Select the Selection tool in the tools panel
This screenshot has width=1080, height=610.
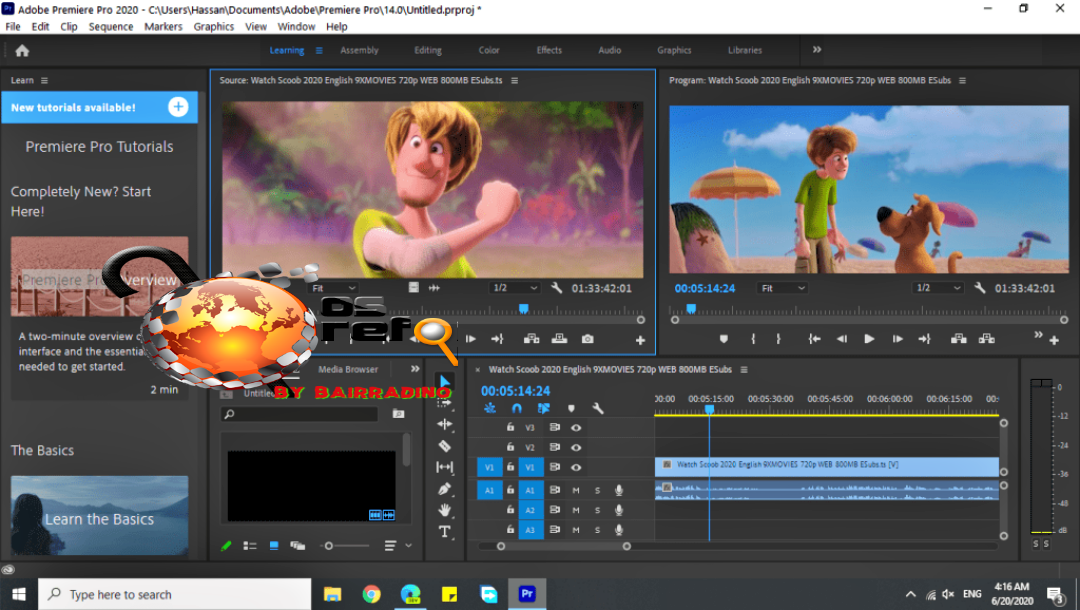(x=445, y=381)
